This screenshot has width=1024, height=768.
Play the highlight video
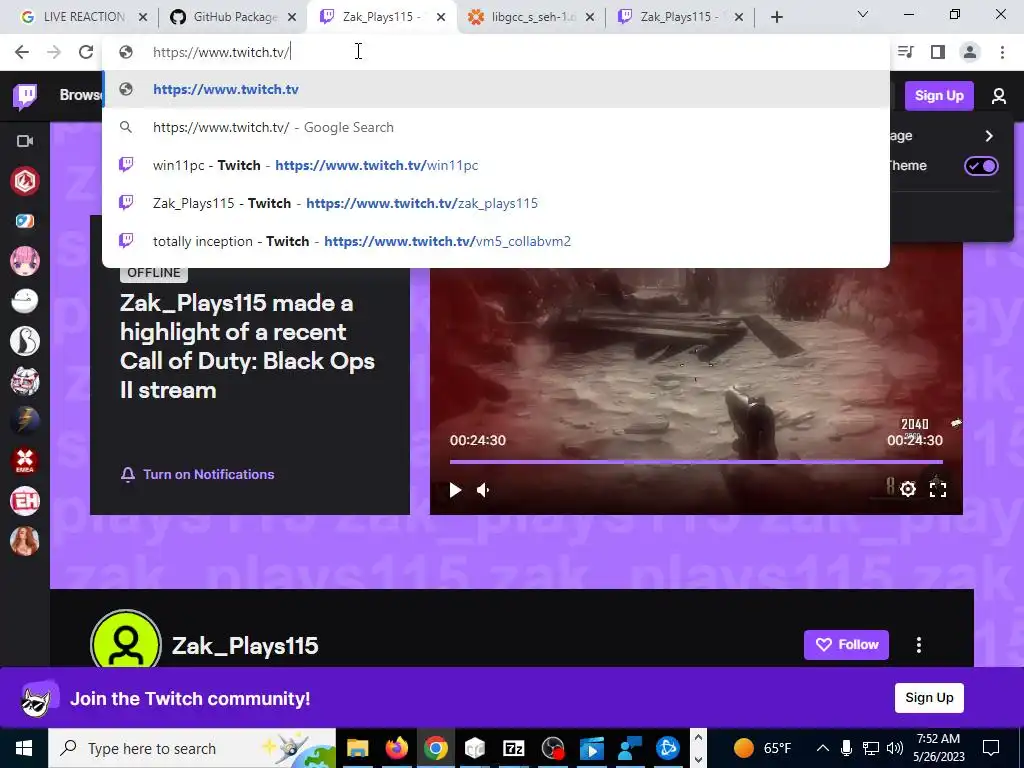point(455,490)
